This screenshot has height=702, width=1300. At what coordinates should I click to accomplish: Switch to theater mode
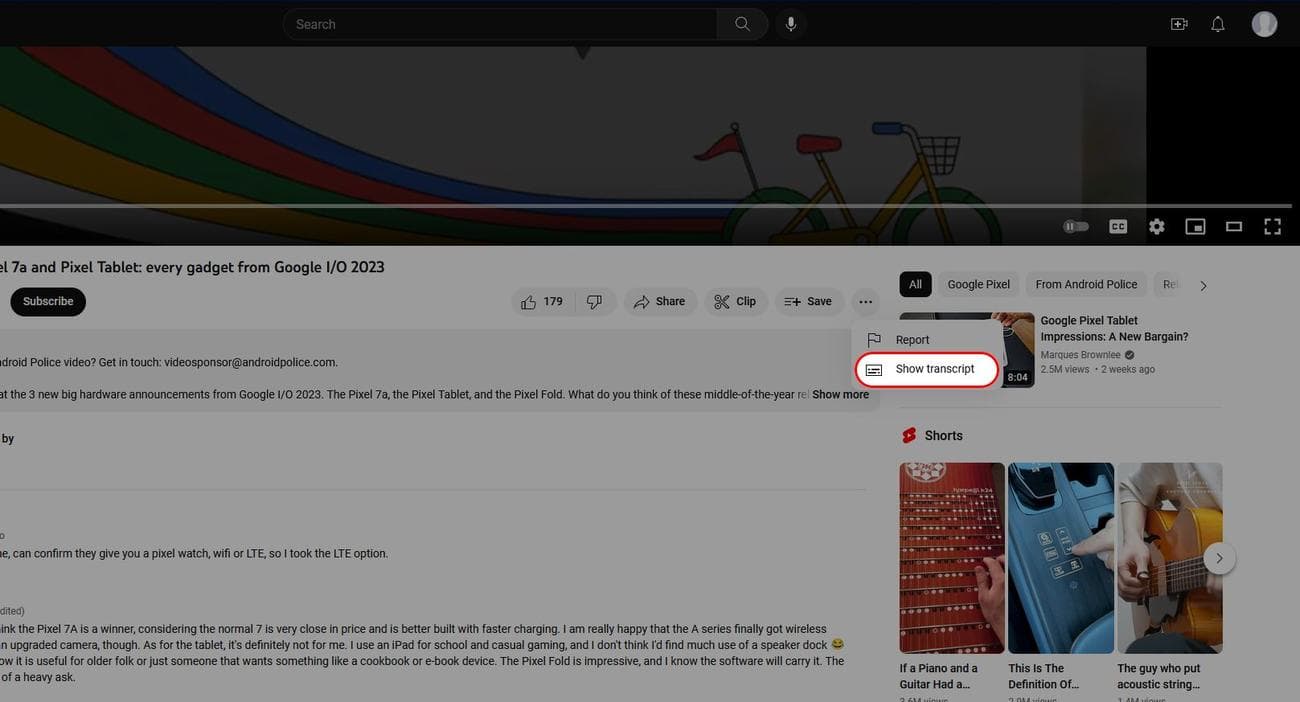pyautogui.click(x=1234, y=227)
